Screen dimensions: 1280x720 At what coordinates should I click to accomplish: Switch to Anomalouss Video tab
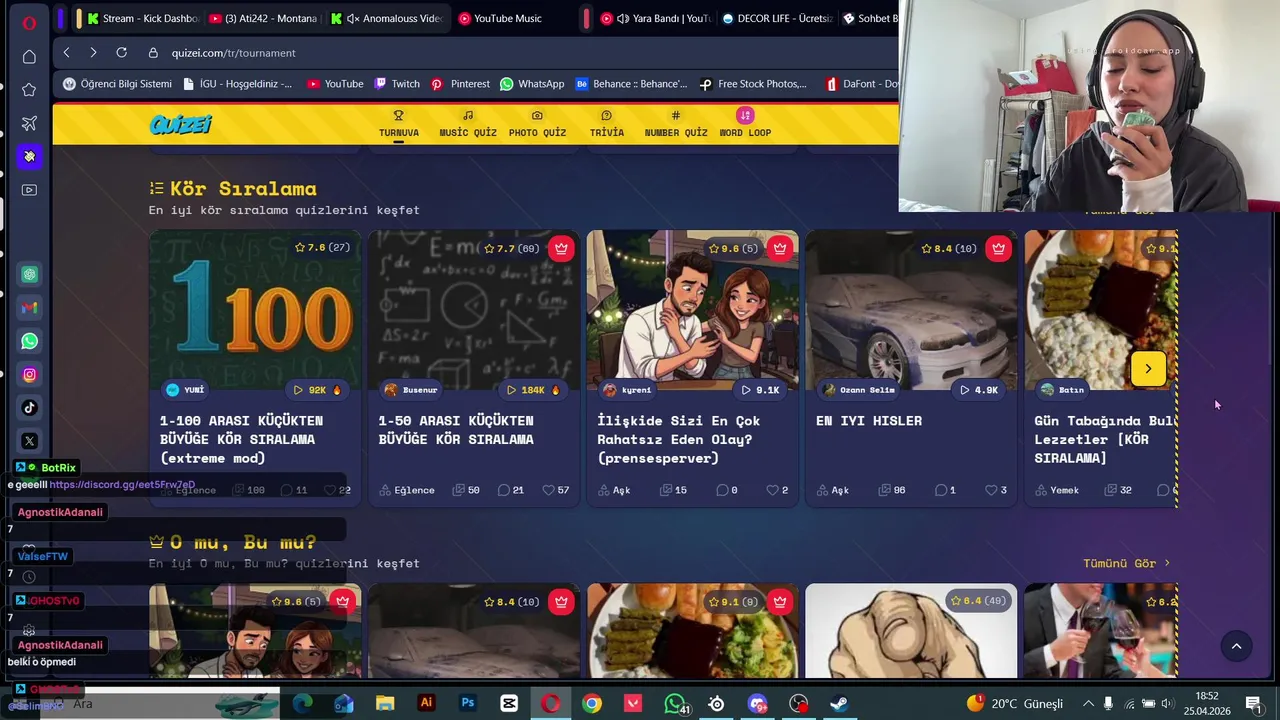click(x=386, y=18)
